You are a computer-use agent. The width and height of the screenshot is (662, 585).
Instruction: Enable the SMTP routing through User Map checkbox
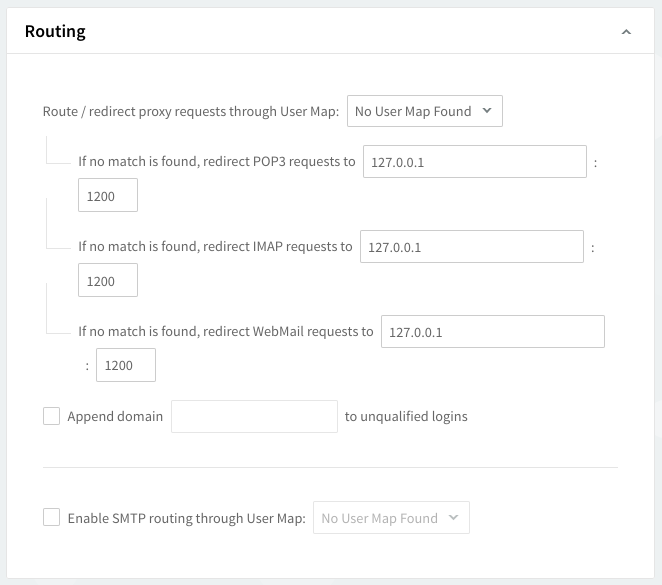click(52, 518)
